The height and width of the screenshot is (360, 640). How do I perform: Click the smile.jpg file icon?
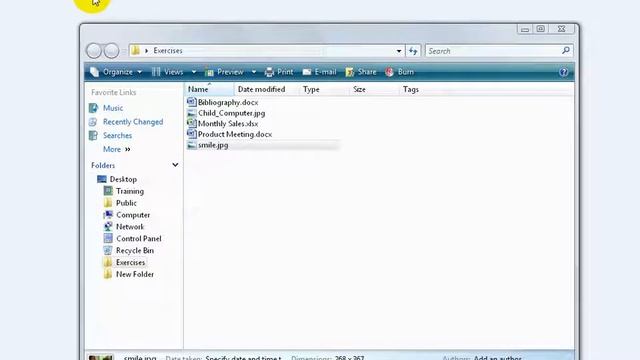pos(191,145)
